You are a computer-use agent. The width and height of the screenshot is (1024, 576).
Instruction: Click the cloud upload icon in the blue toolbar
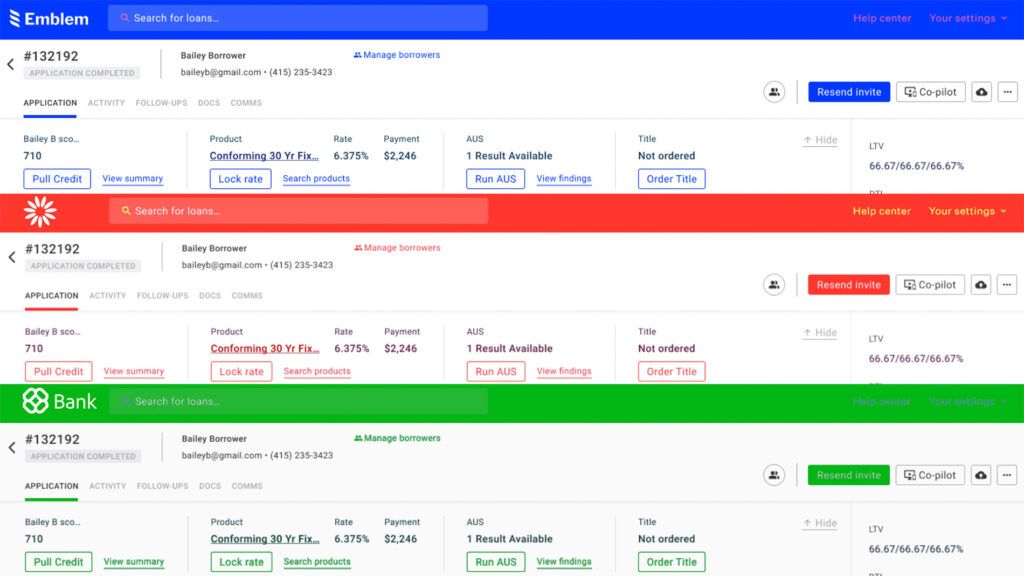[980, 91]
